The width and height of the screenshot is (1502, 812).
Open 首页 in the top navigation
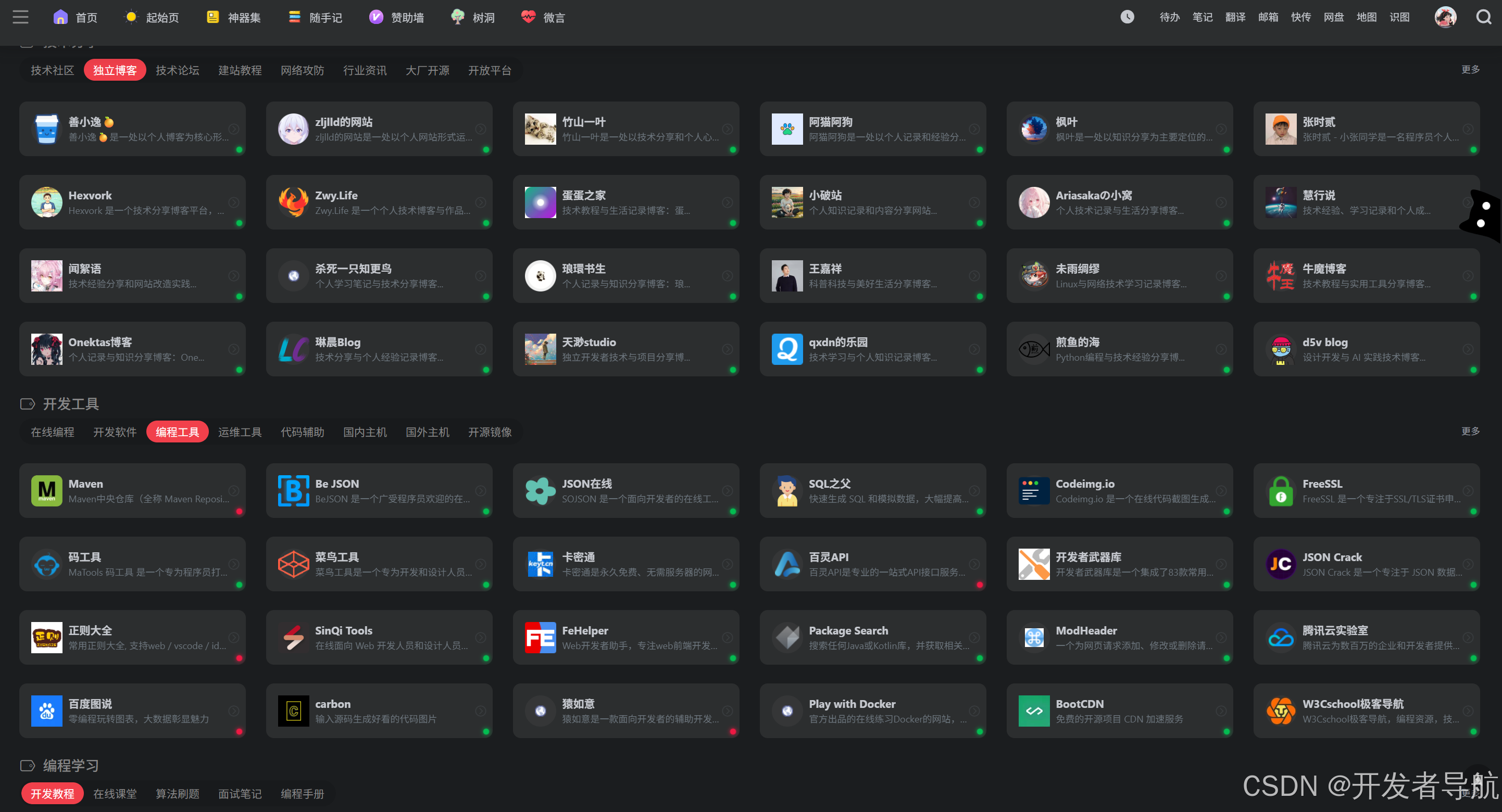(75, 18)
